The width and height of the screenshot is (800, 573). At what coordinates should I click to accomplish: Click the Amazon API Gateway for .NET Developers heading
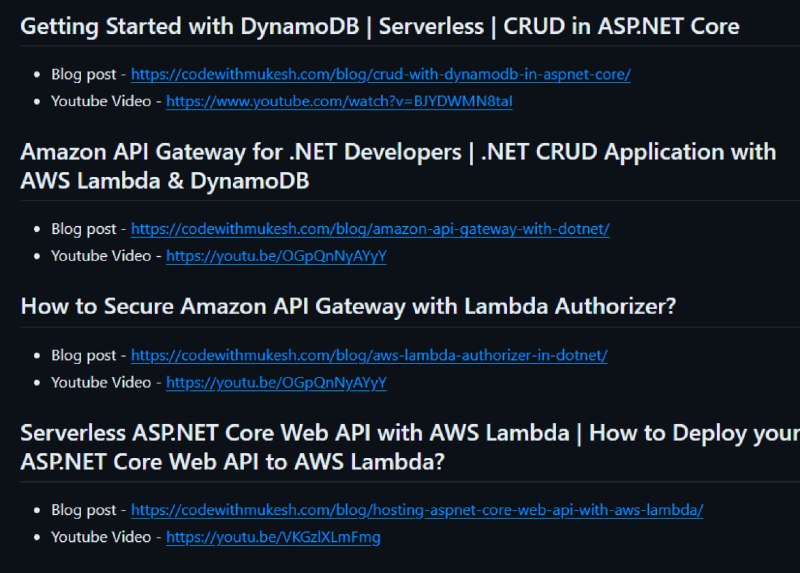pos(398,166)
